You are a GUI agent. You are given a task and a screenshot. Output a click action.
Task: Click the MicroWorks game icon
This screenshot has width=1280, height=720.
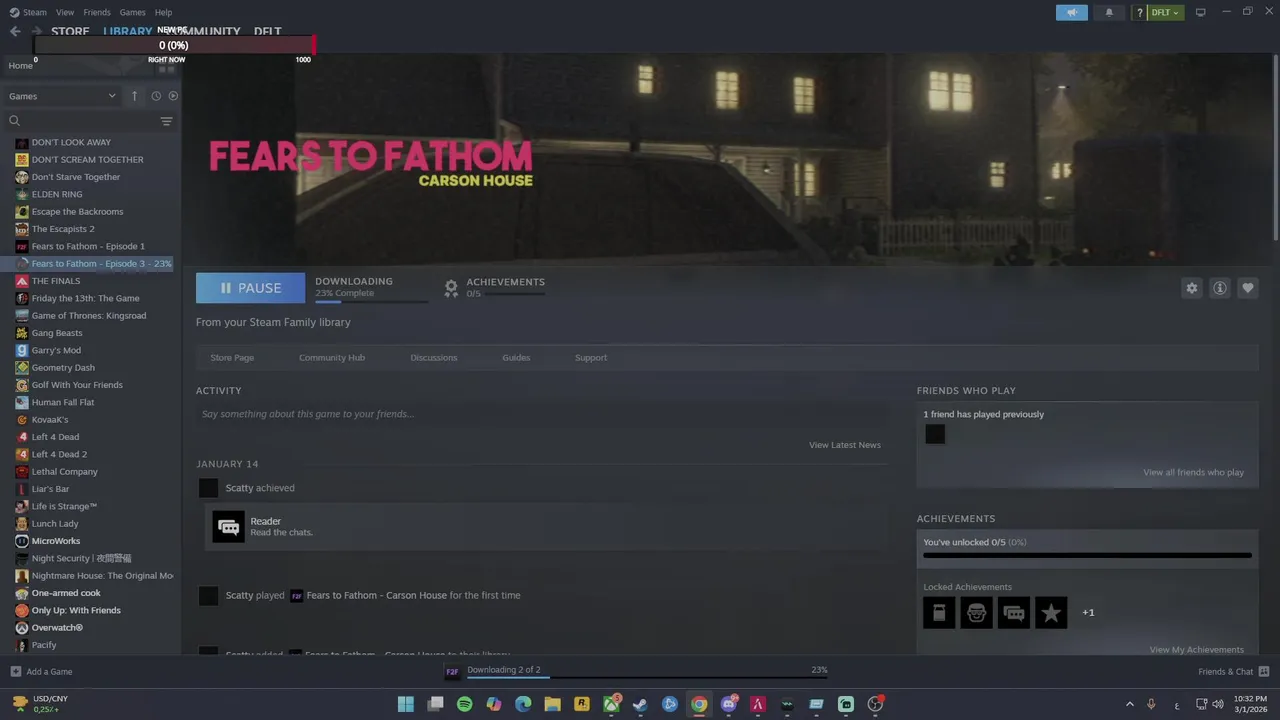22,541
